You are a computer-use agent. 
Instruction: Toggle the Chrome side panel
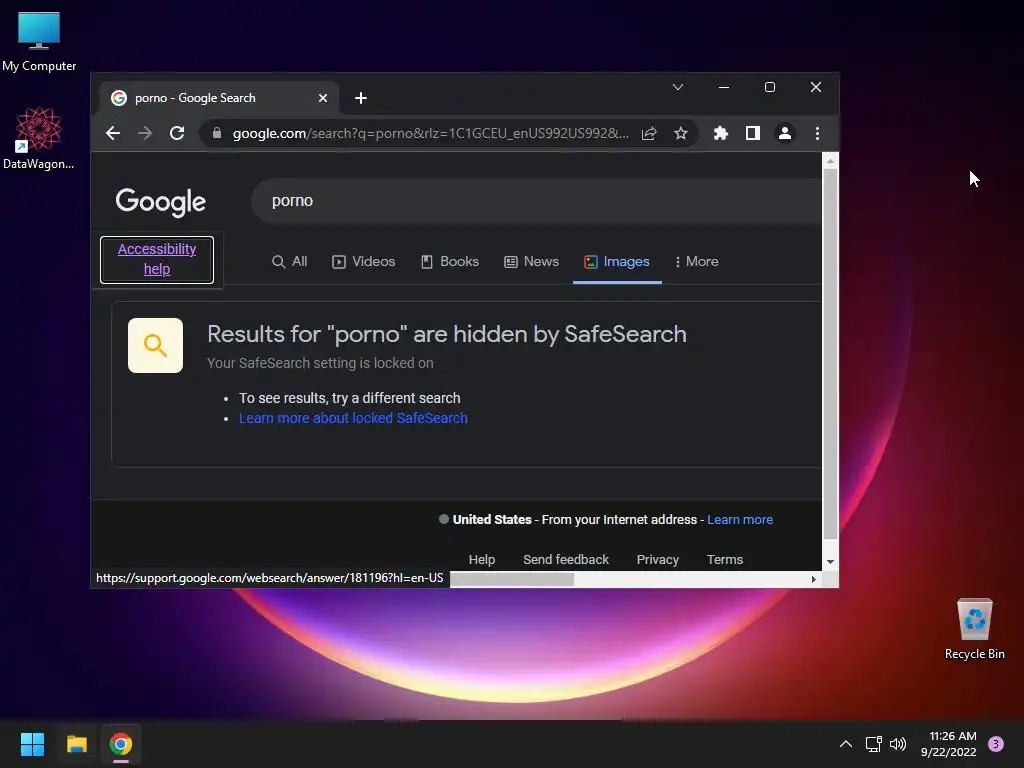point(753,133)
